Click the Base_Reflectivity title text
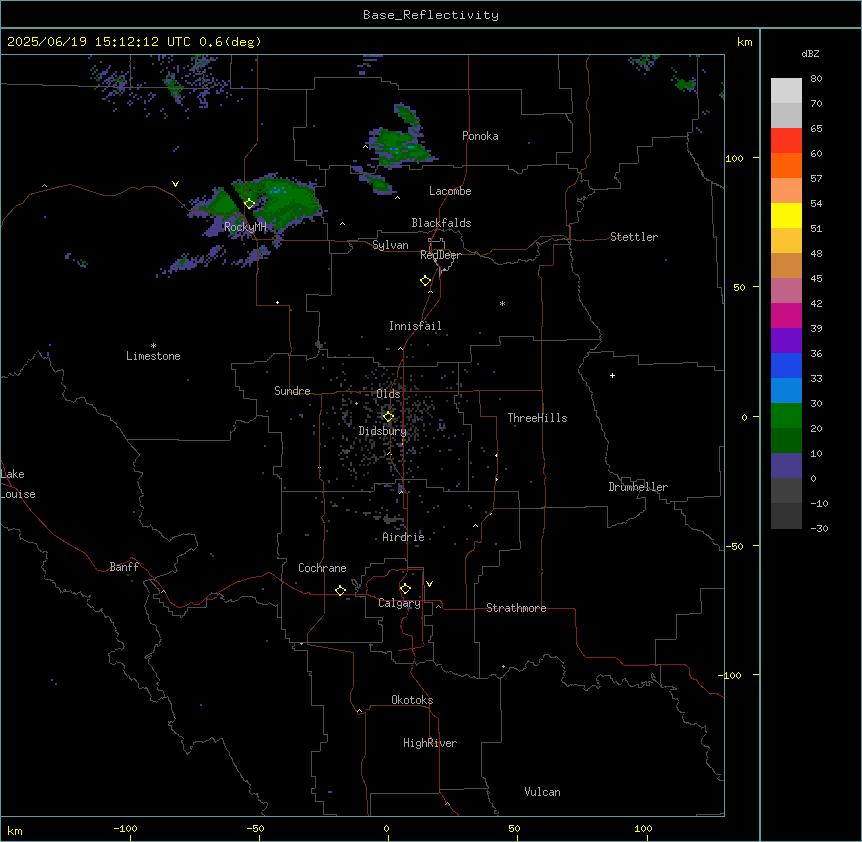The image size is (862, 842). [x=431, y=15]
